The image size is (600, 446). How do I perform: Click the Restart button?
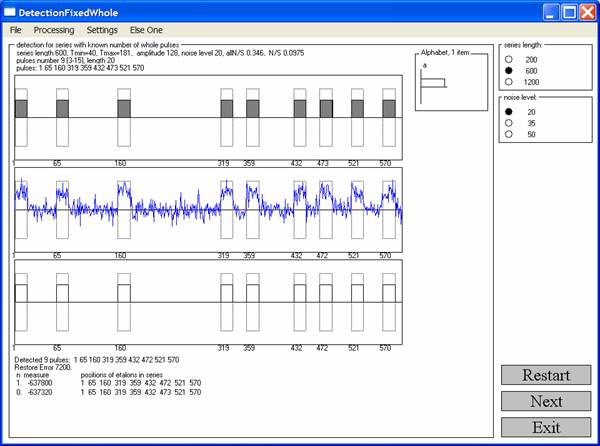(546, 375)
